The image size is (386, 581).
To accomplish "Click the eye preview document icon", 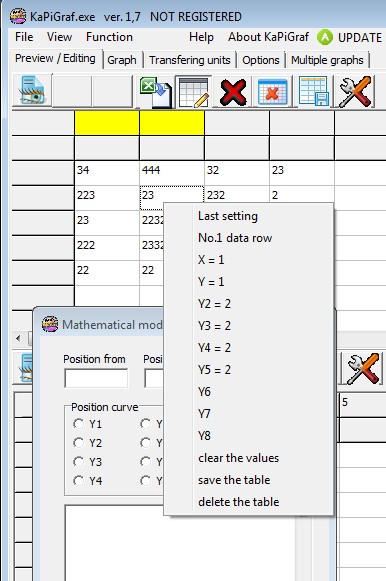I will pyautogui.click(x=33, y=91).
